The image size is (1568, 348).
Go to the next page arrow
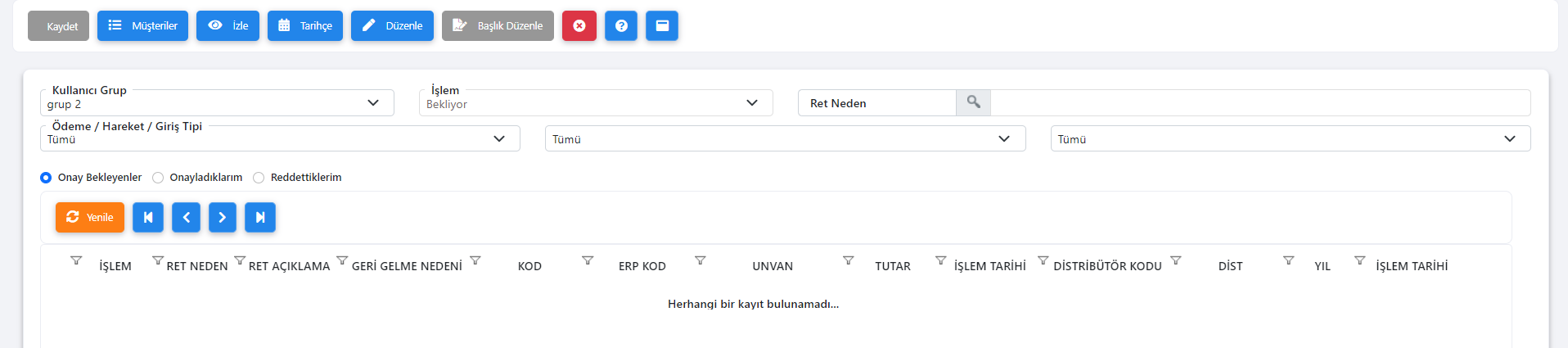click(x=223, y=217)
